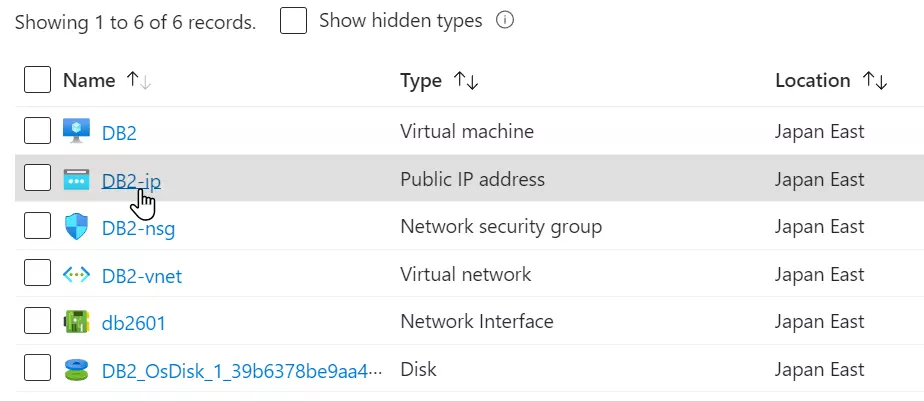Click the DB2 virtual machine icon
The image size is (924, 401).
(x=77, y=131)
